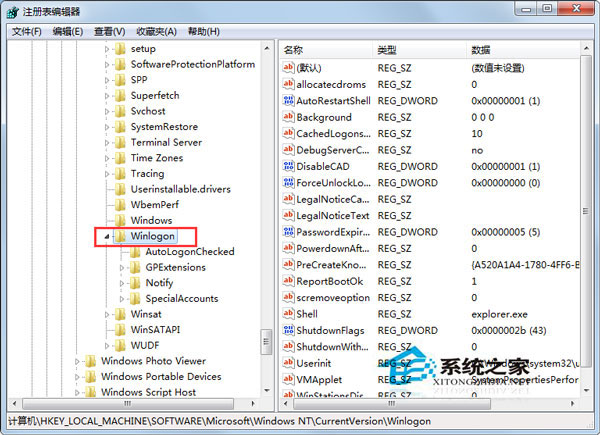Click the GPExtensions folder icon
The image size is (600, 435).
(x=136, y=268)
